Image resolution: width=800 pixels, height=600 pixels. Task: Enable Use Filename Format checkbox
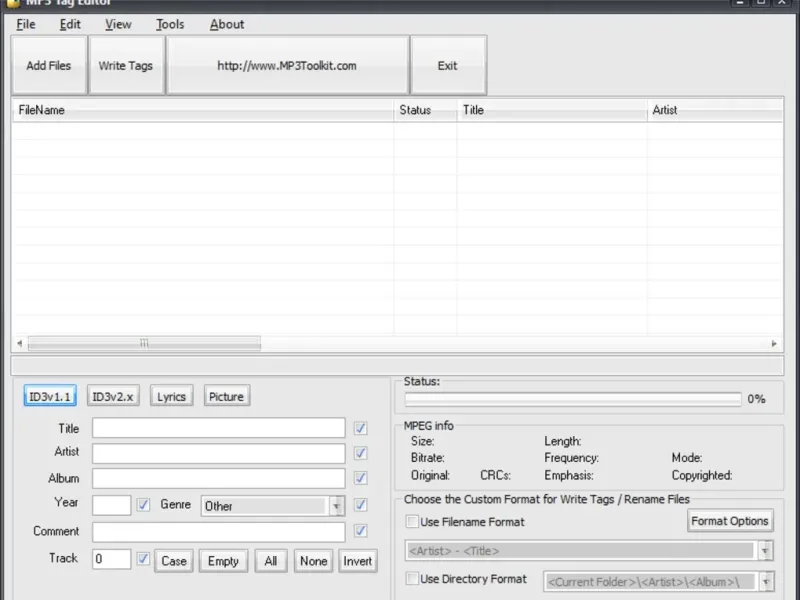point(412,521)
